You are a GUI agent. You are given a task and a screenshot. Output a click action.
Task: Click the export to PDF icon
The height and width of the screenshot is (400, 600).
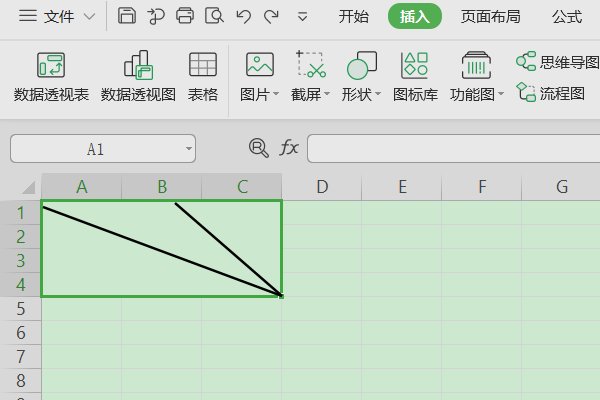(156, 16)
